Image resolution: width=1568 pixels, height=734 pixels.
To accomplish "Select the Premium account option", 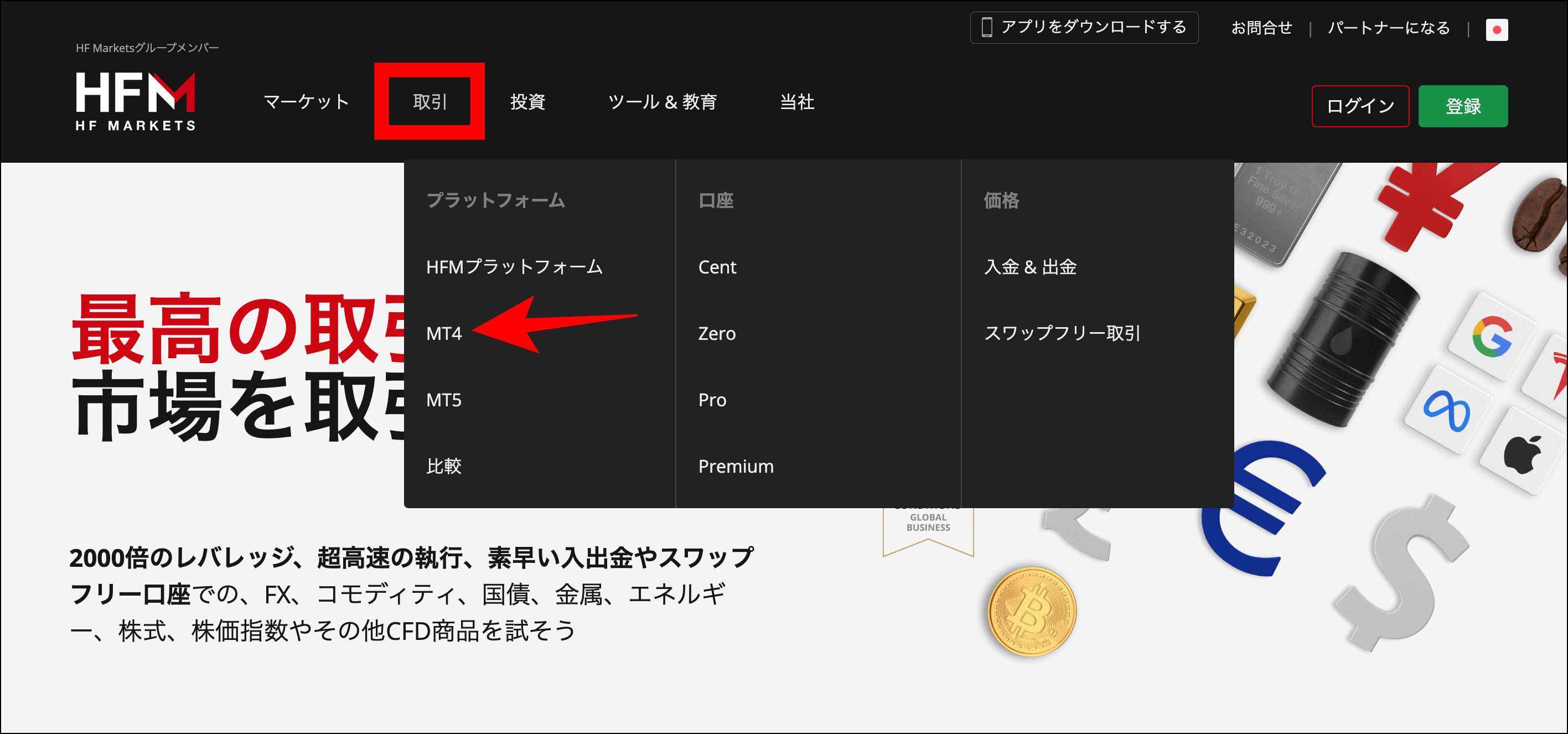I will [x=736, y=466].
